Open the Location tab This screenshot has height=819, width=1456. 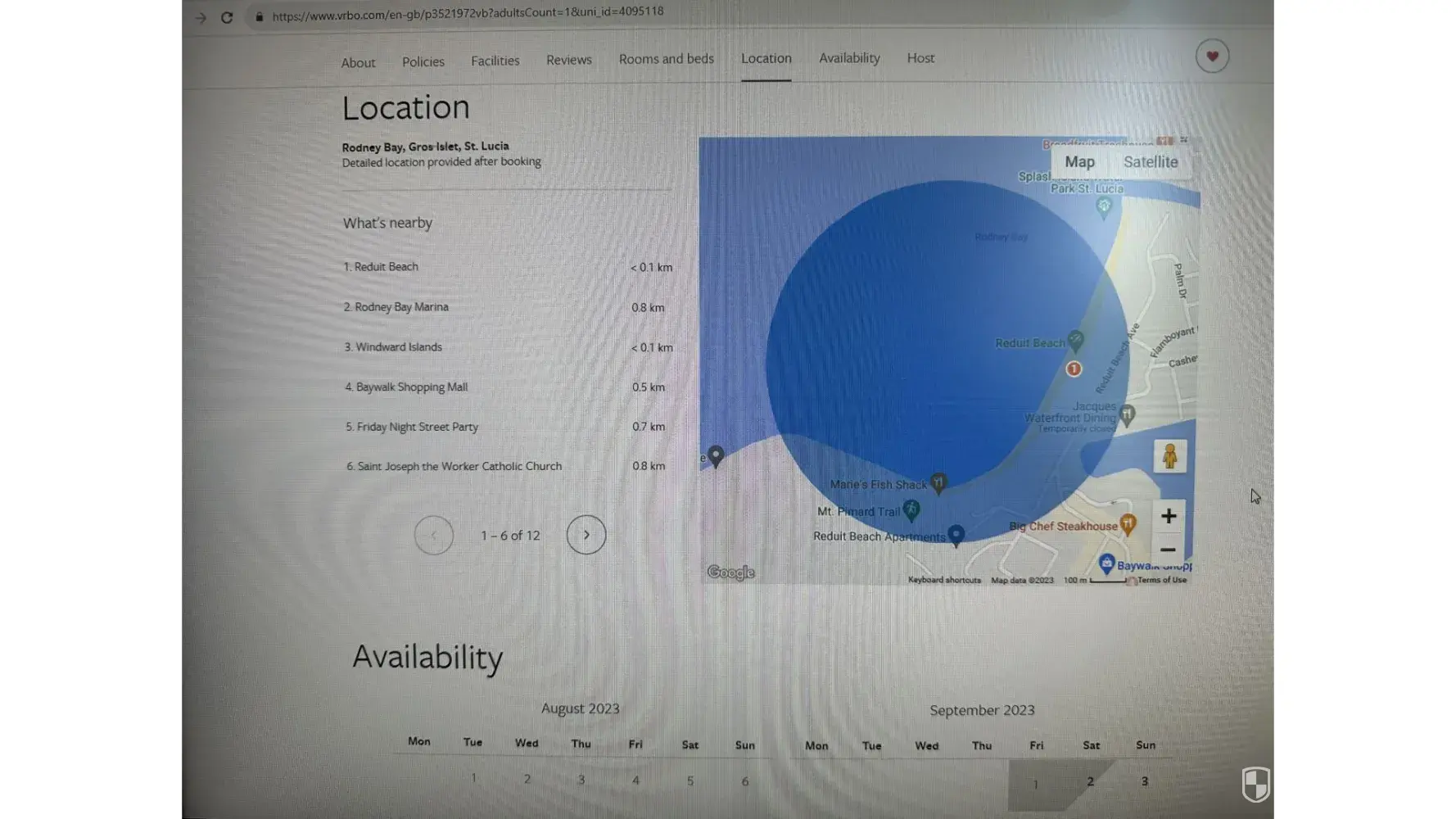pos(766,59)
